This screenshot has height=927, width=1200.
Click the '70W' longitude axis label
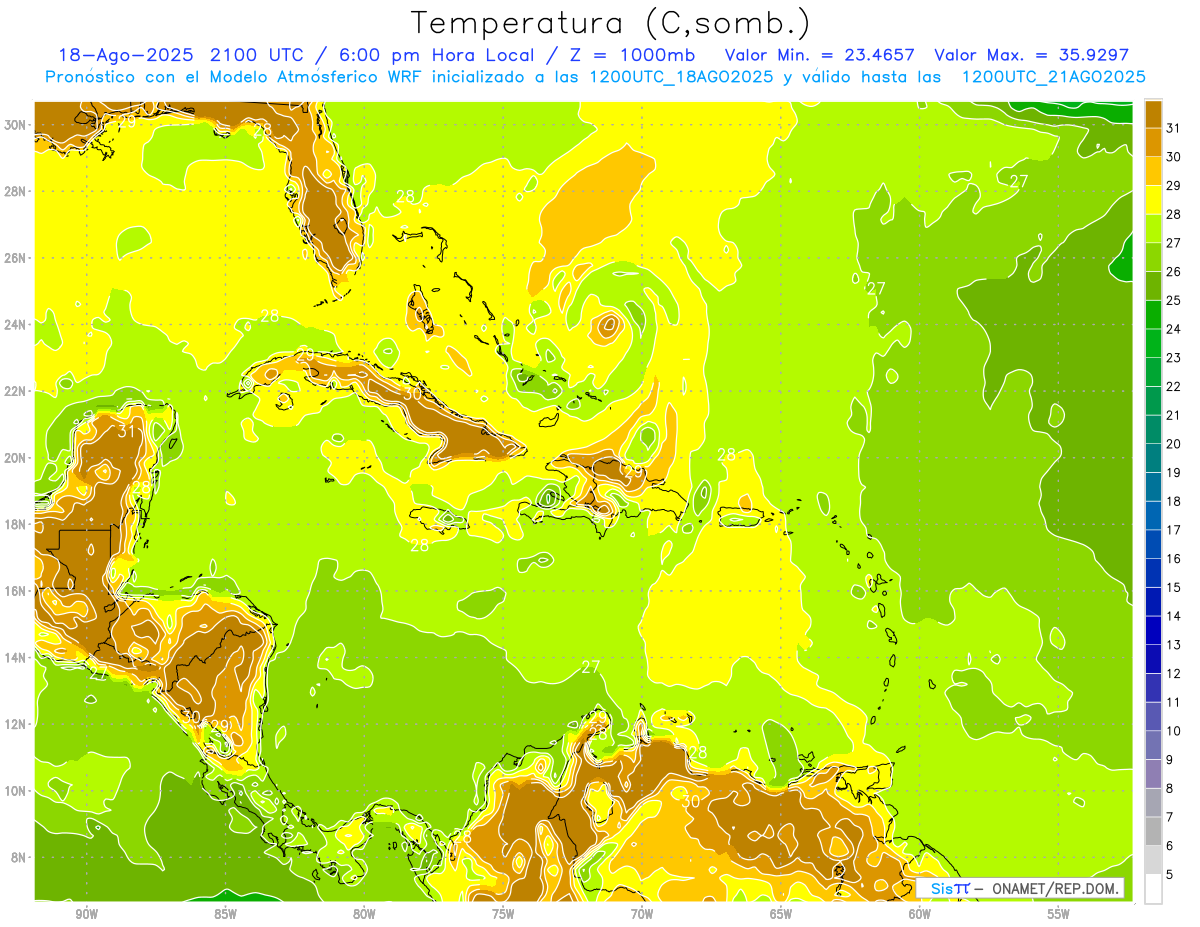pyautogui.click(x=642, y=915)
